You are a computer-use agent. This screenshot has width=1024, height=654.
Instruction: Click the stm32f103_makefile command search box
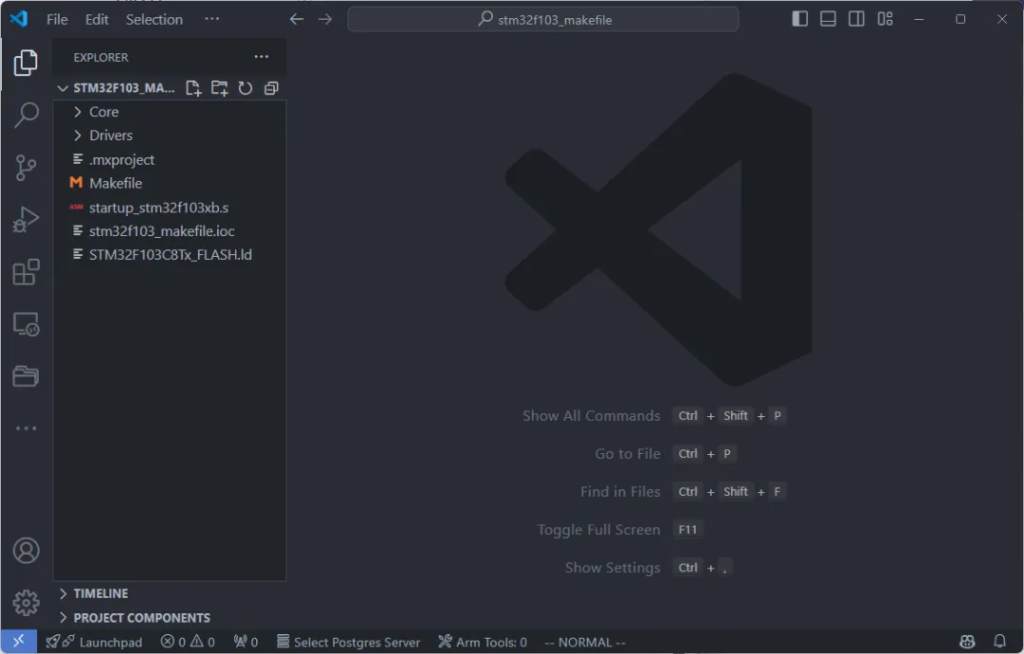pos(543,19)
